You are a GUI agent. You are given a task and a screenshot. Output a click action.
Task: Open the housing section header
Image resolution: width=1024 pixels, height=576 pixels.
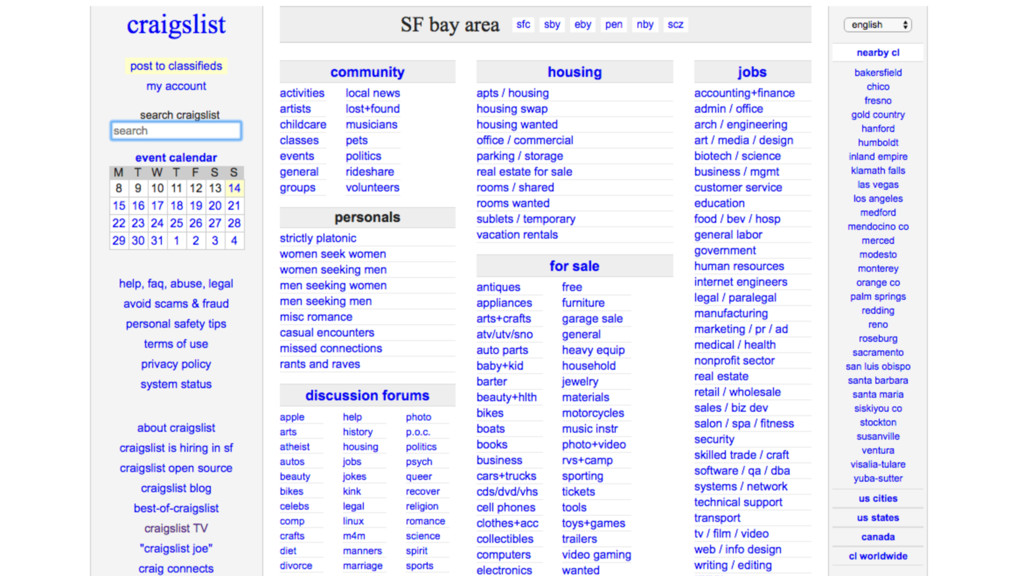pyautogui.click(x=575, y=72)
